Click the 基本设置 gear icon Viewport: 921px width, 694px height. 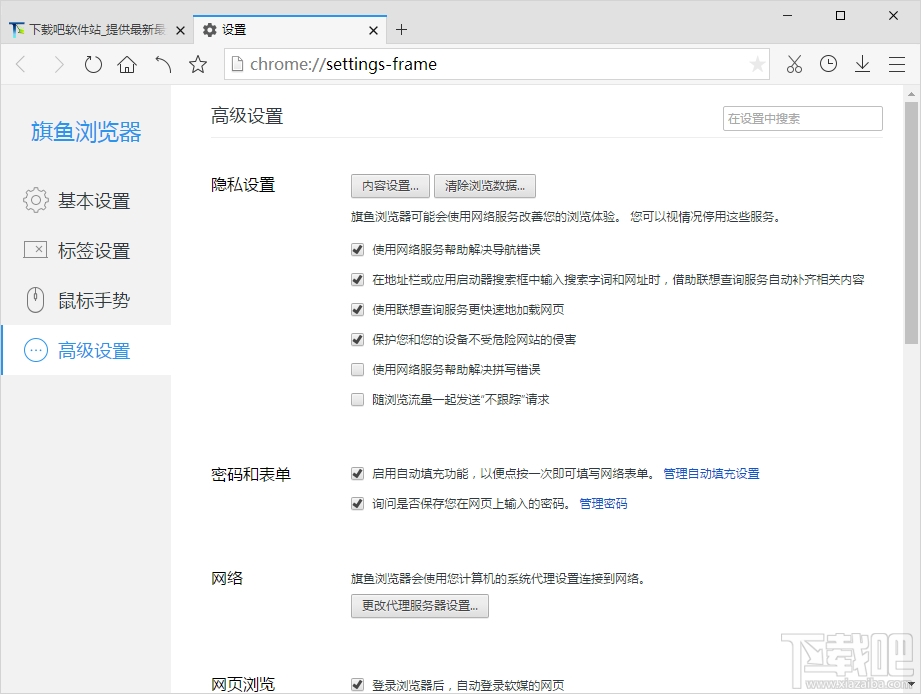coord(35,200)
